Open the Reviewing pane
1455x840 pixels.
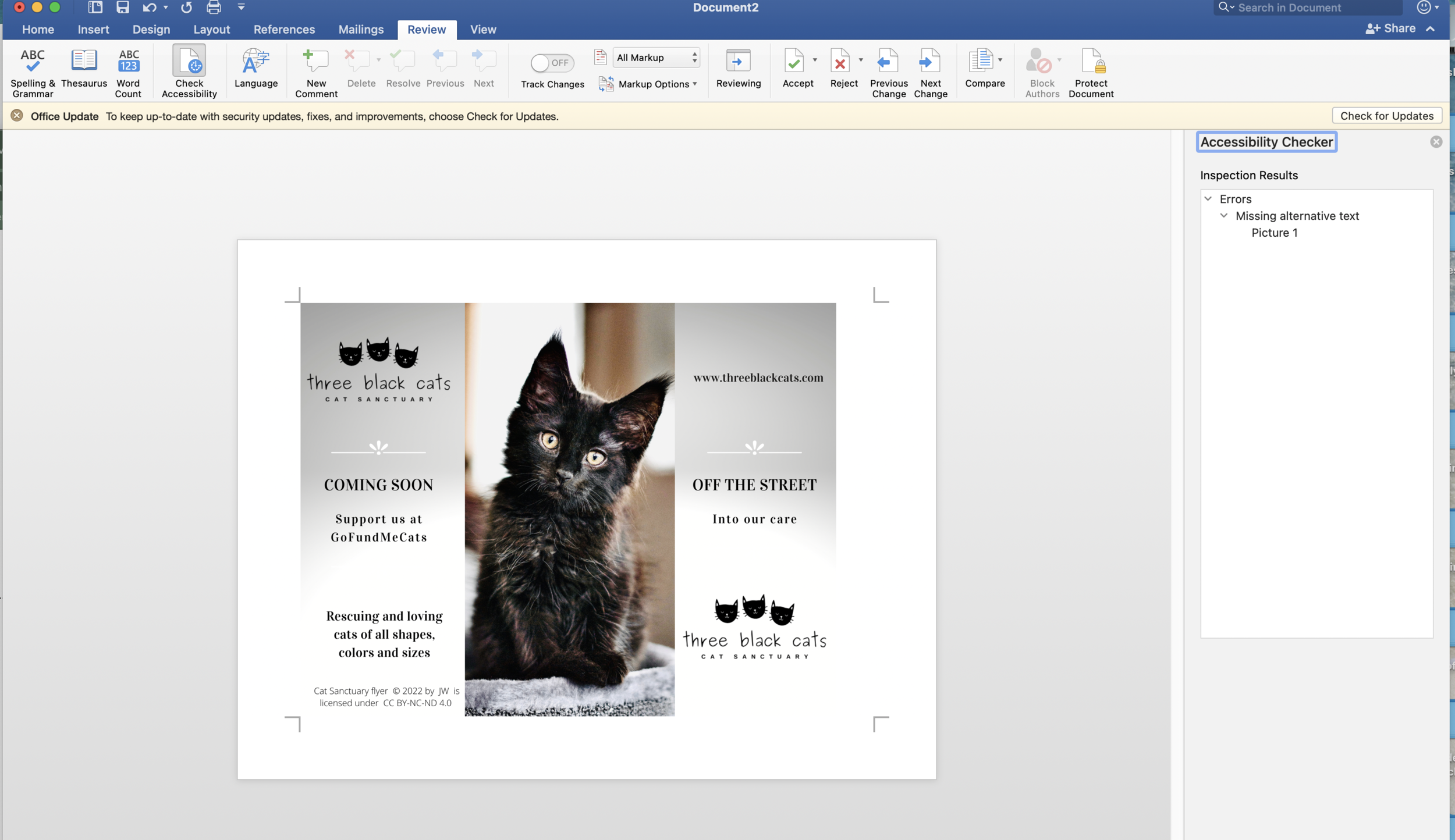[738, 68]
